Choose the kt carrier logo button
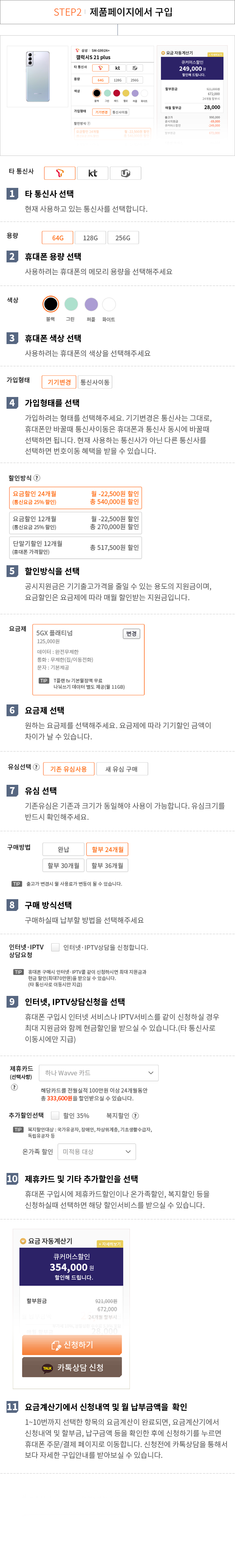The height and width of the screenshot is (1568, 235). 93,173
